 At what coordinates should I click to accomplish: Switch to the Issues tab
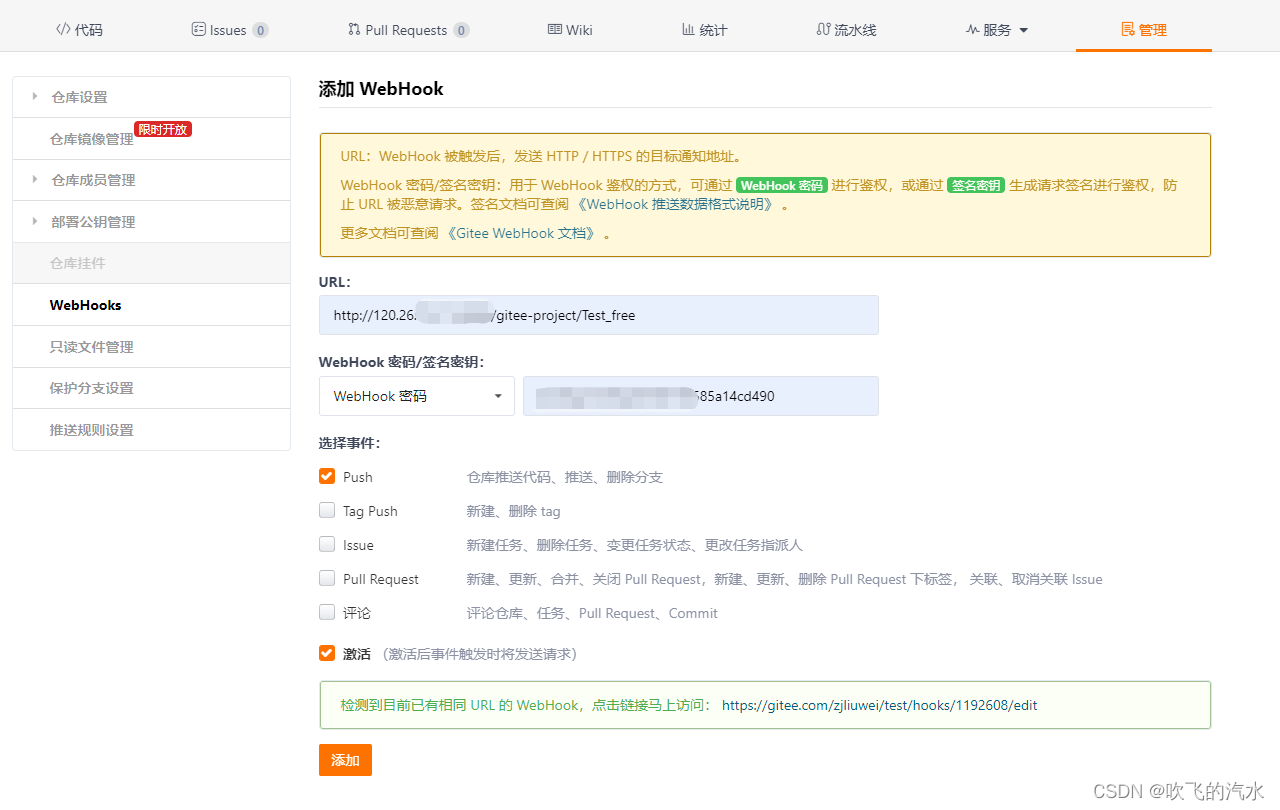pos(229,30)
